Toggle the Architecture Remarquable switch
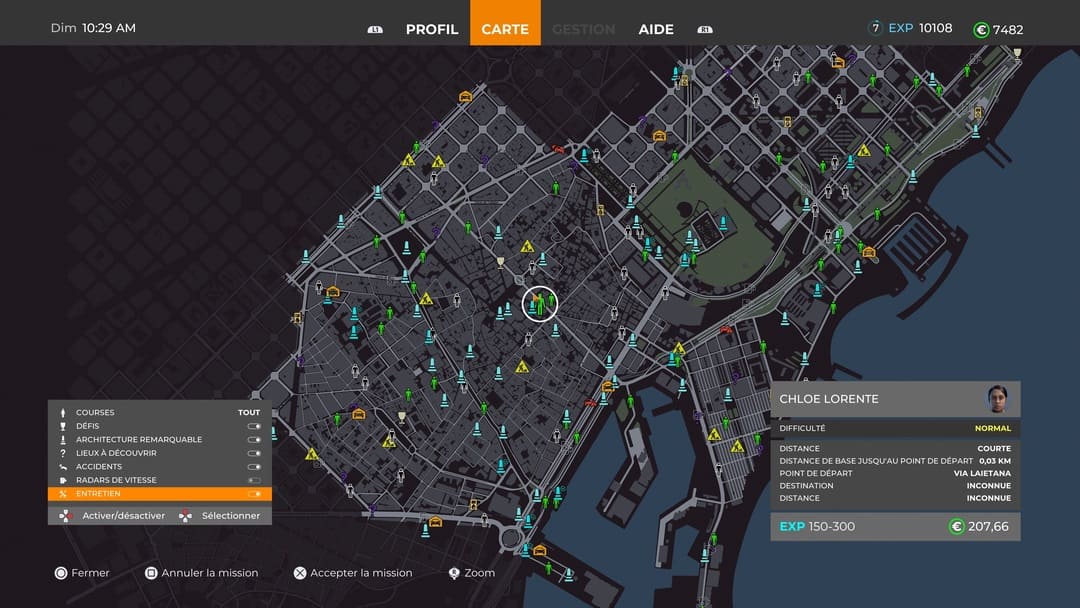 254,439
